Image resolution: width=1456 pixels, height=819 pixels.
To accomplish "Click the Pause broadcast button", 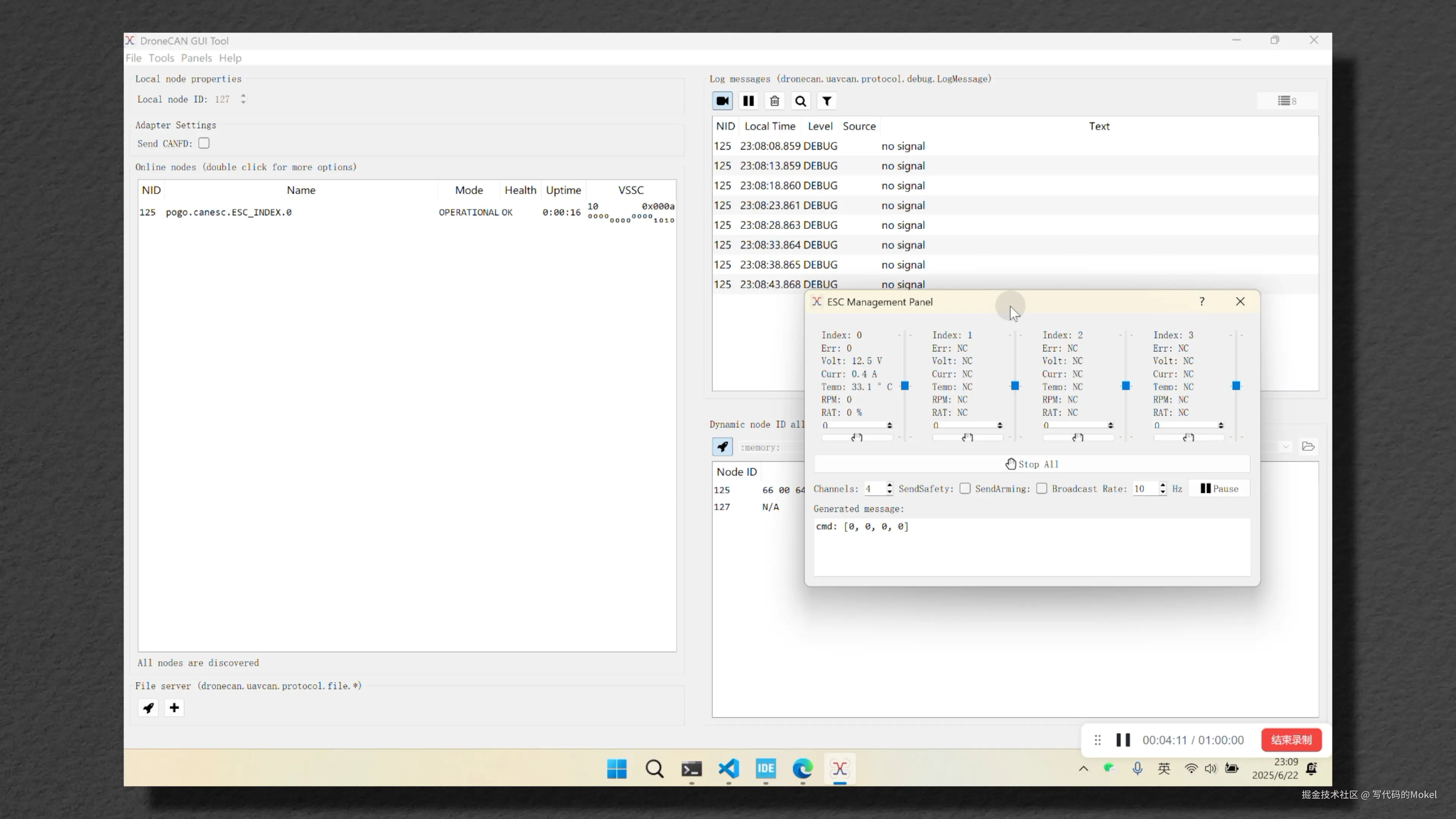I will (x=1219, y=488).
